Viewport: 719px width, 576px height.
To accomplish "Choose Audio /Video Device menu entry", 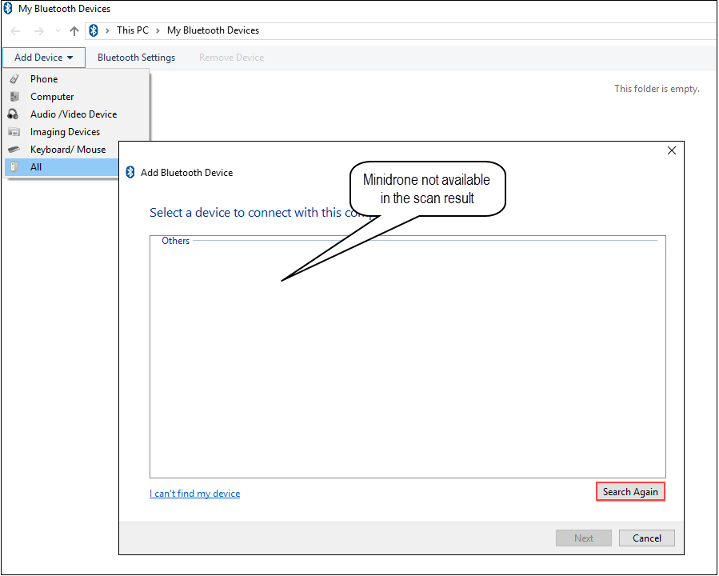I will [73, 115].
